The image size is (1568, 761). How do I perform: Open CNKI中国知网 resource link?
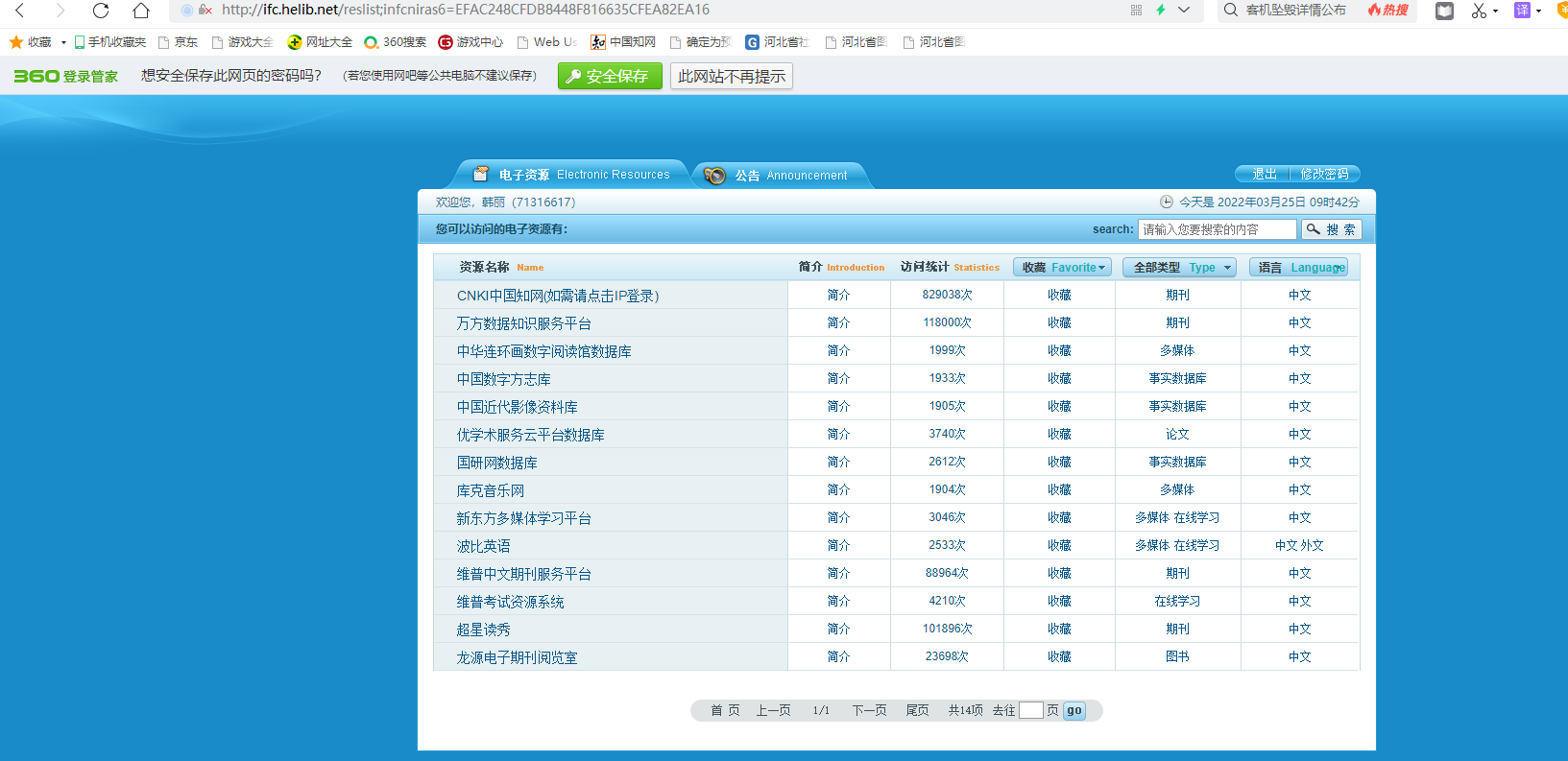[558, 296]
